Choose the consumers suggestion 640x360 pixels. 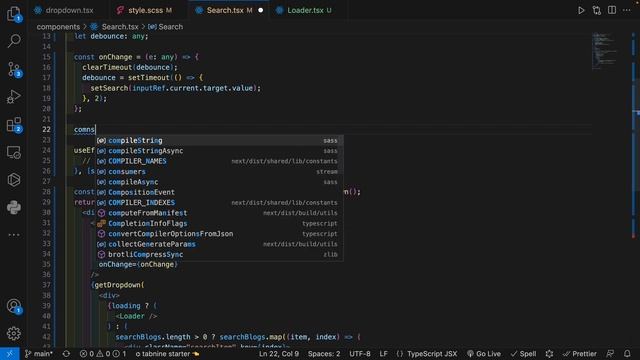[x=219, y=171]
